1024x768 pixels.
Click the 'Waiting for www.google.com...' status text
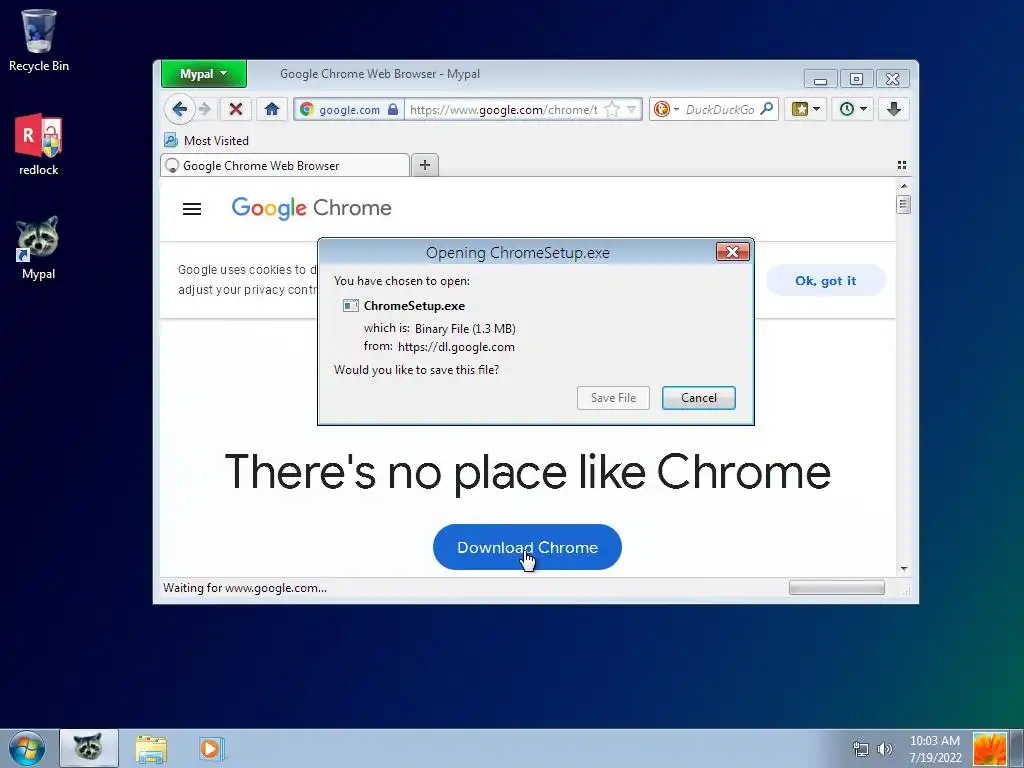pos(245,588)
